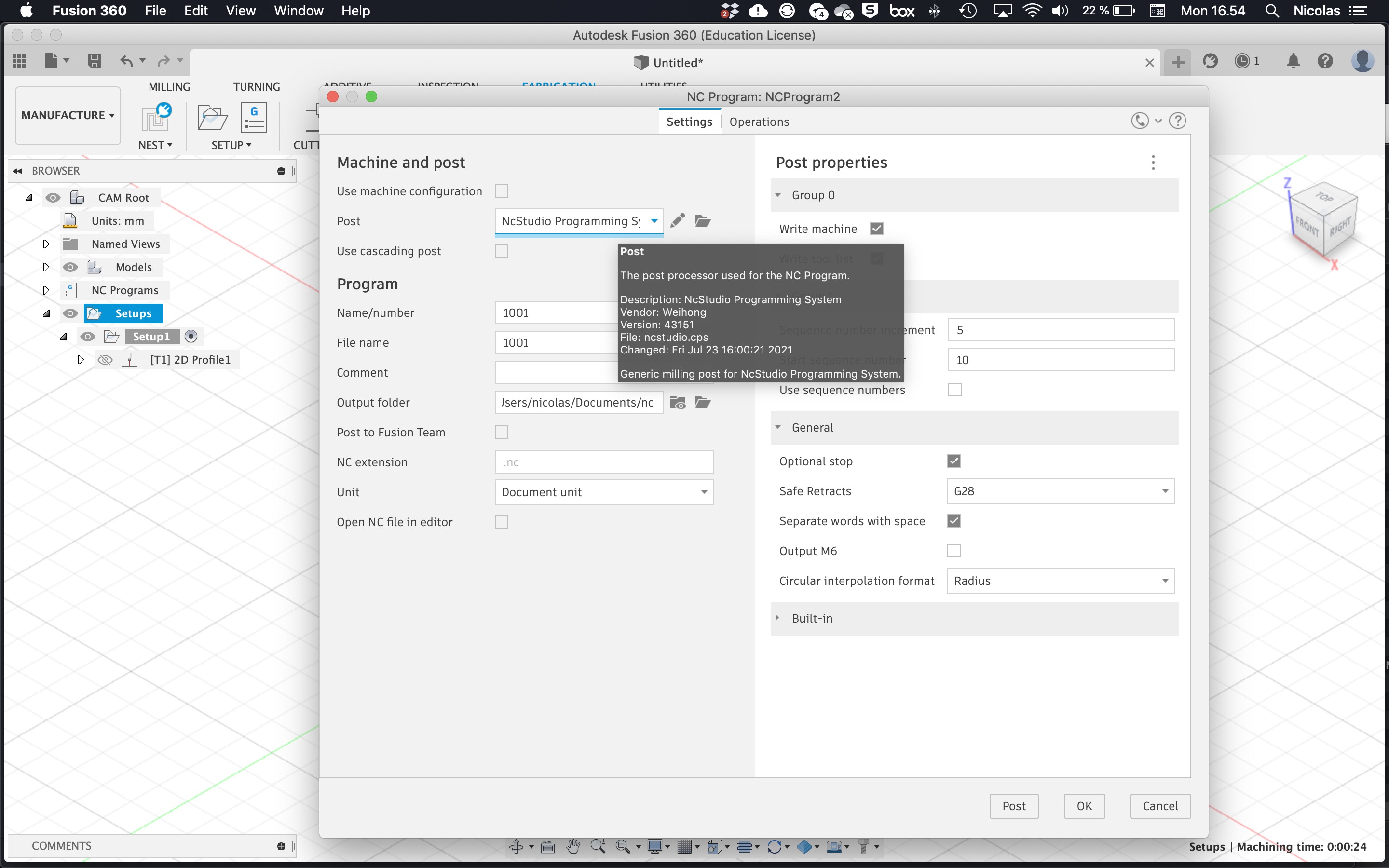The width and height of the screenshot is (1389, 868).
Task: Enable Use sequence numbers checkbox
Action: [x=954, y=390]
